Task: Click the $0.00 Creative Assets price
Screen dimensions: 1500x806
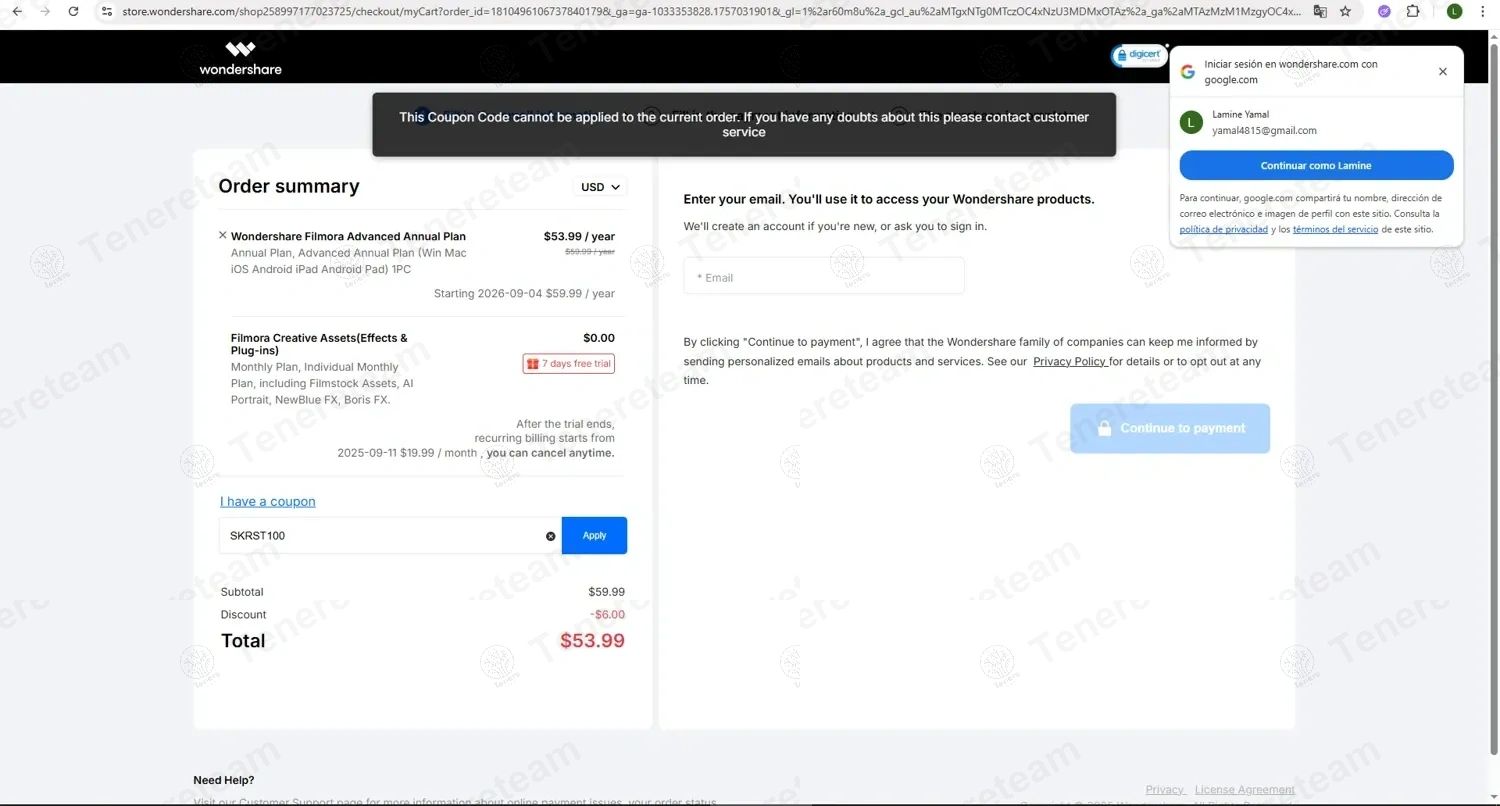Action: coord(599,338)
